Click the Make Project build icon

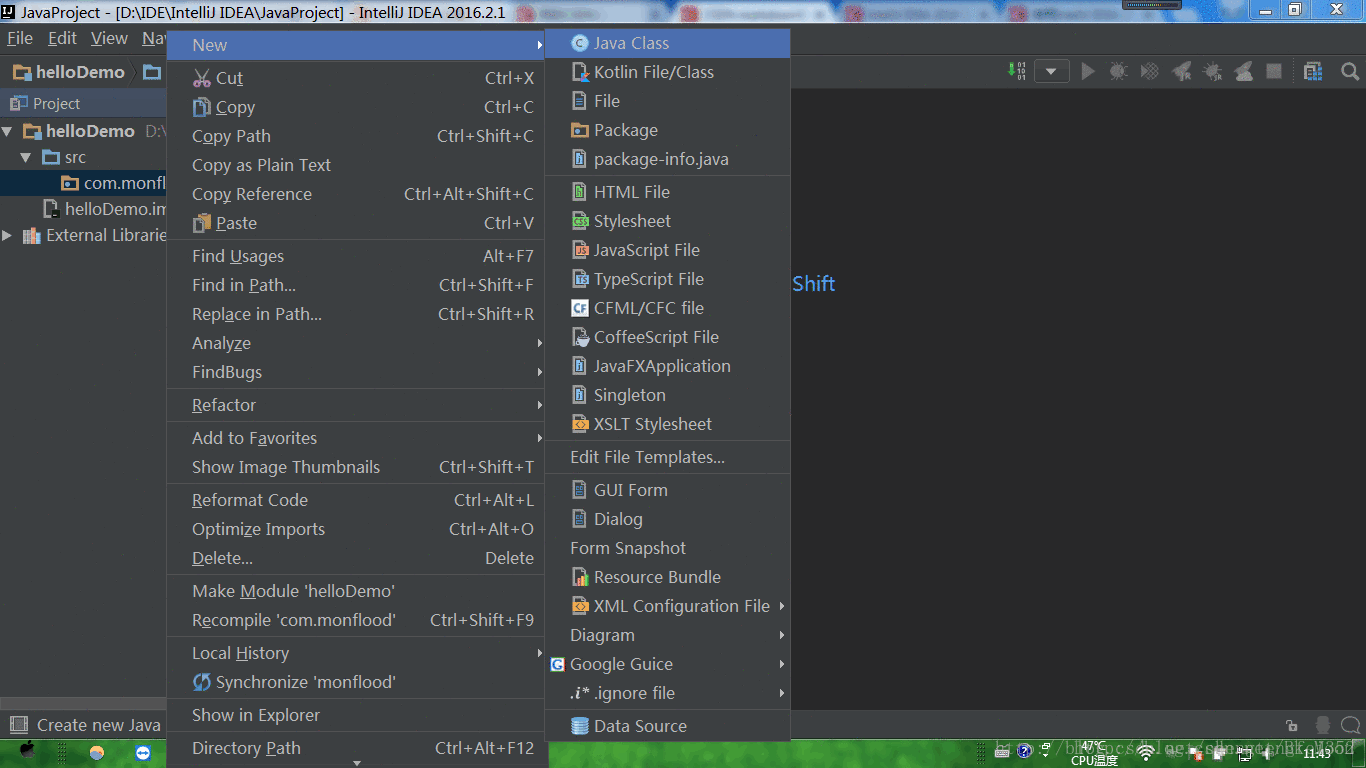[1016, 71]
